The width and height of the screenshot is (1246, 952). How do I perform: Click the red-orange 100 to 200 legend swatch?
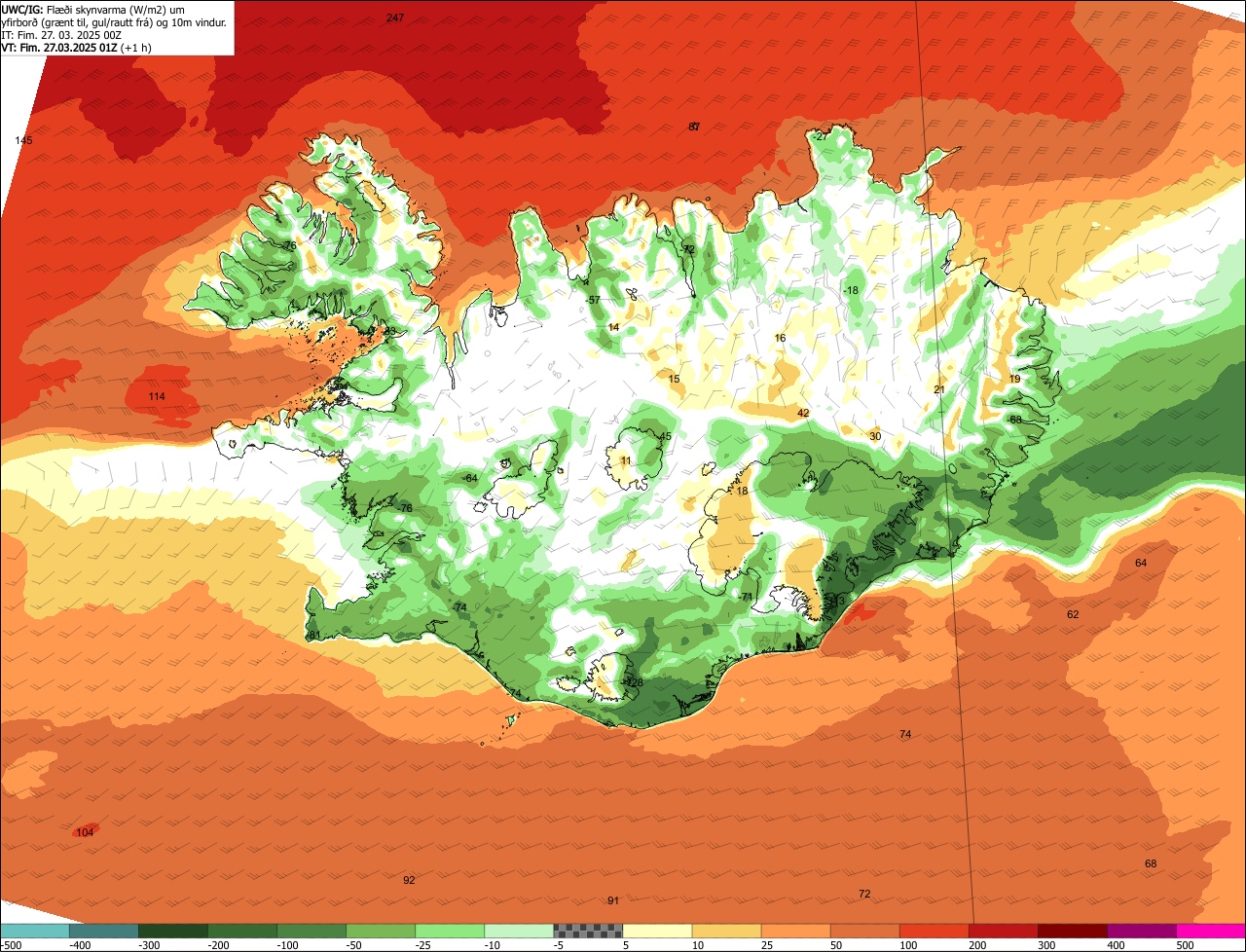tap(934, 931)
